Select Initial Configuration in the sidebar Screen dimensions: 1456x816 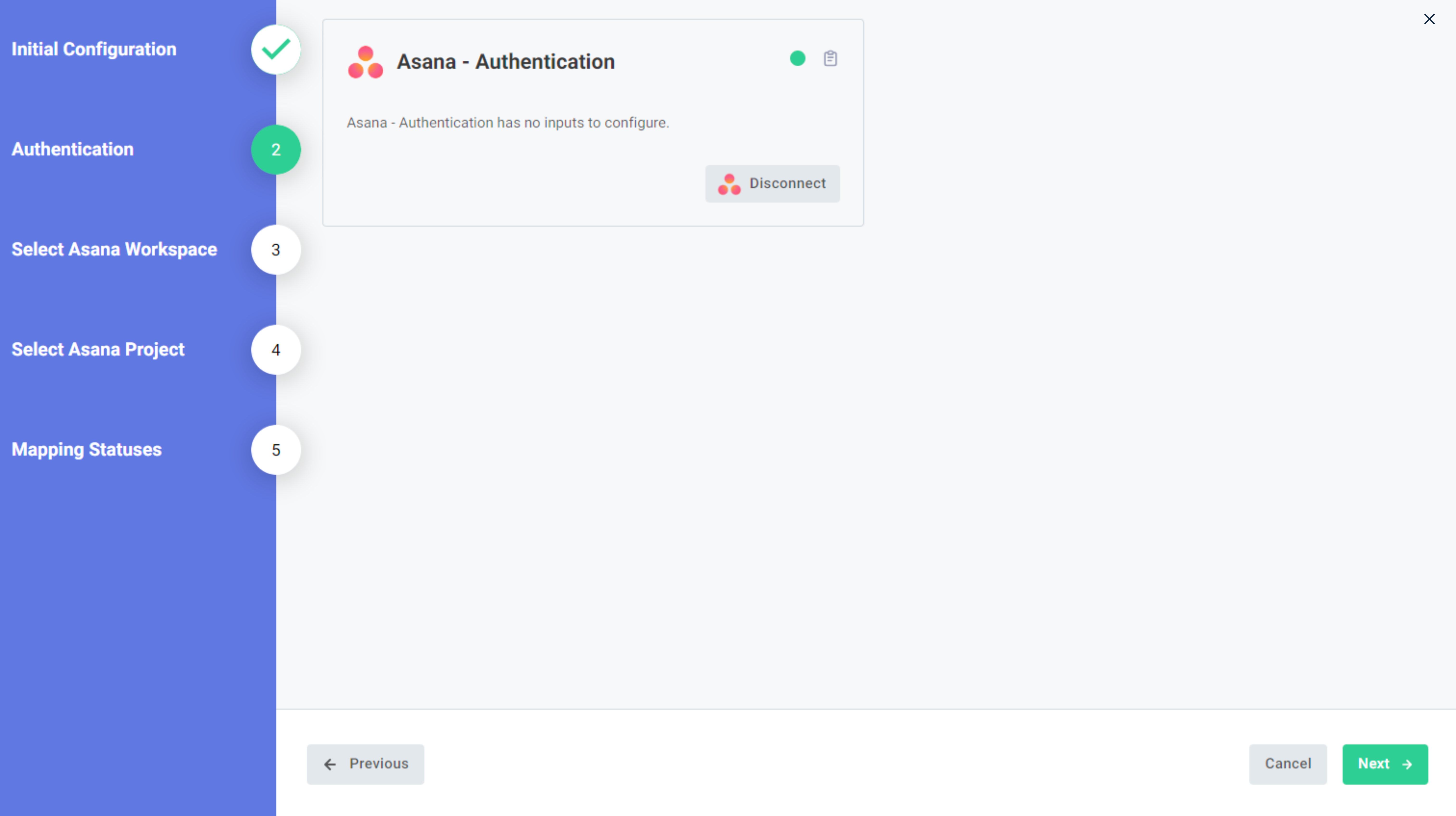click(x=93, y=49)
